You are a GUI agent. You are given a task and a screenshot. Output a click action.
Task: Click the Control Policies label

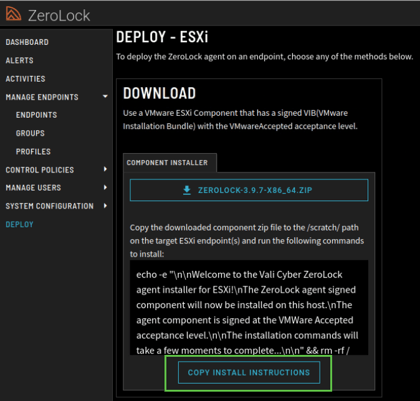(x=40, y=170)
